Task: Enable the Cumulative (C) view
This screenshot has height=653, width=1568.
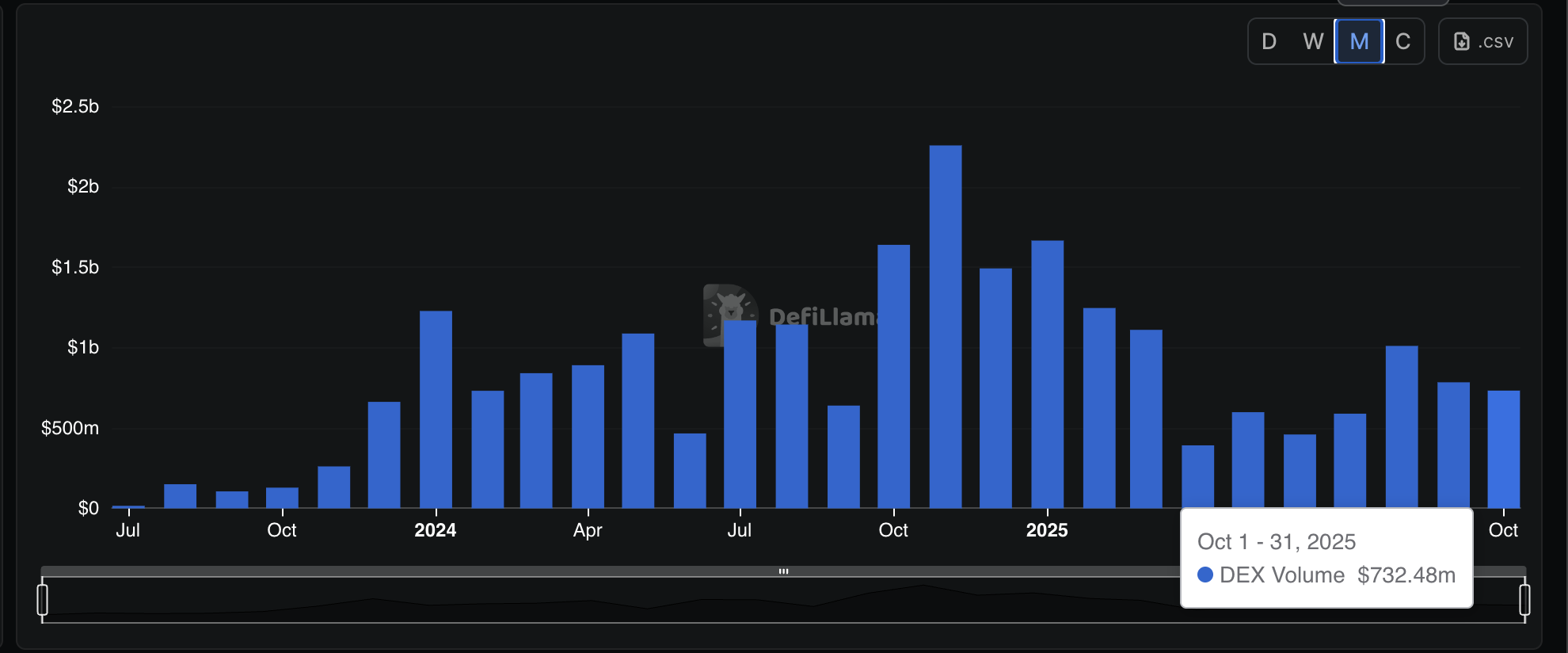Action: [1402, 41]
